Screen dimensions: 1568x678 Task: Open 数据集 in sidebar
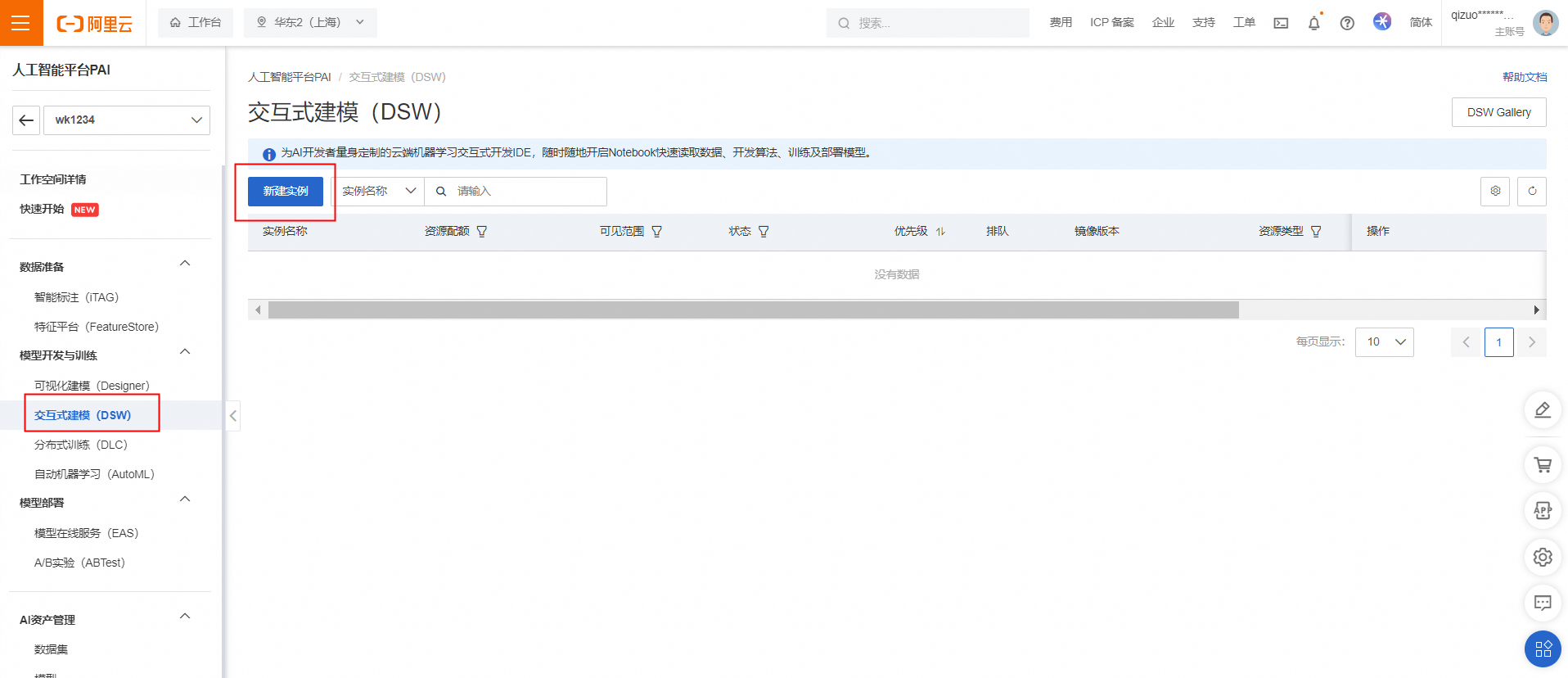coord(51,649)
